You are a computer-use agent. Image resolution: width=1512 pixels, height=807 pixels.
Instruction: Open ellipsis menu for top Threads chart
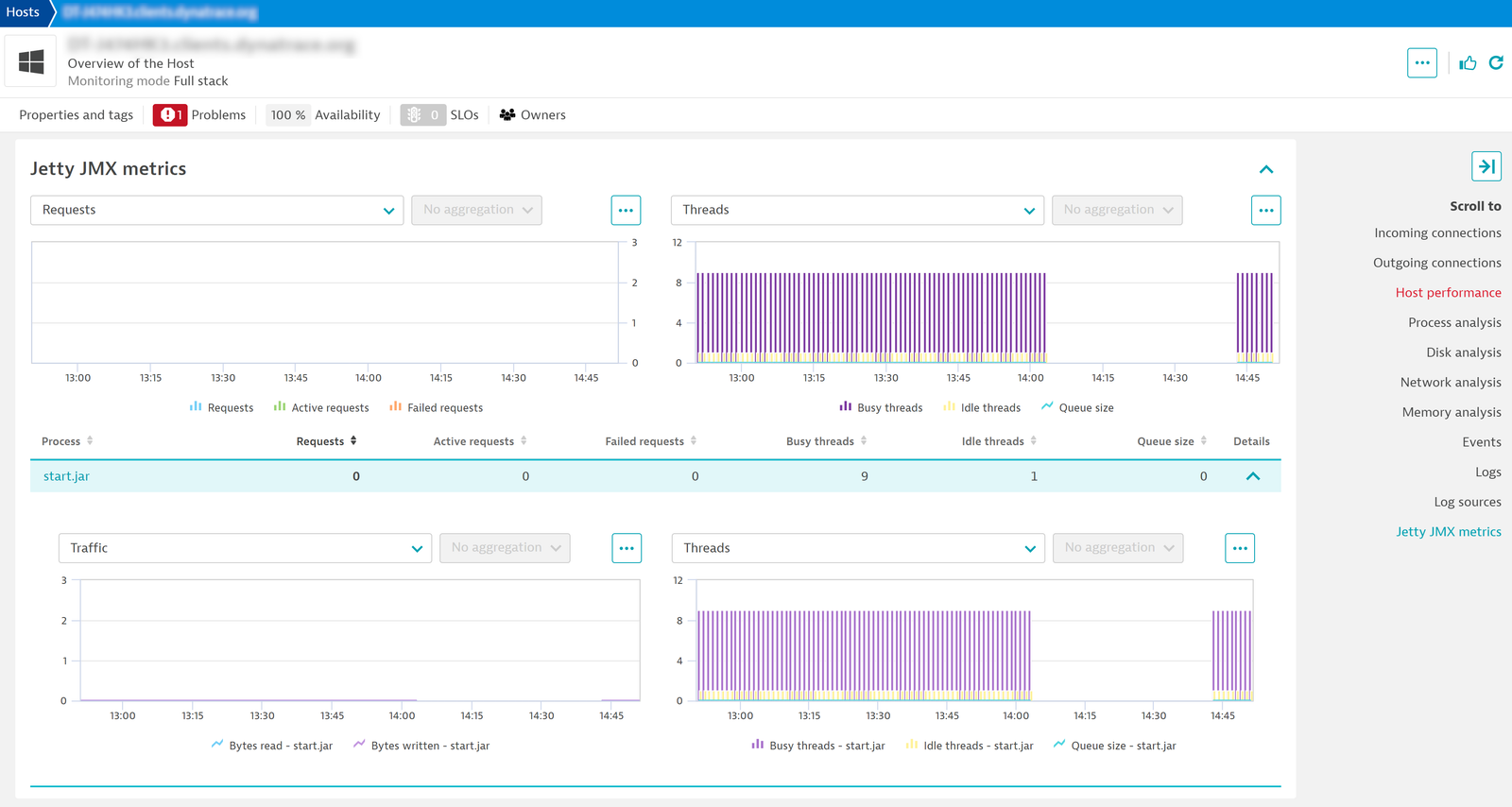click(x=1266, y=210)
